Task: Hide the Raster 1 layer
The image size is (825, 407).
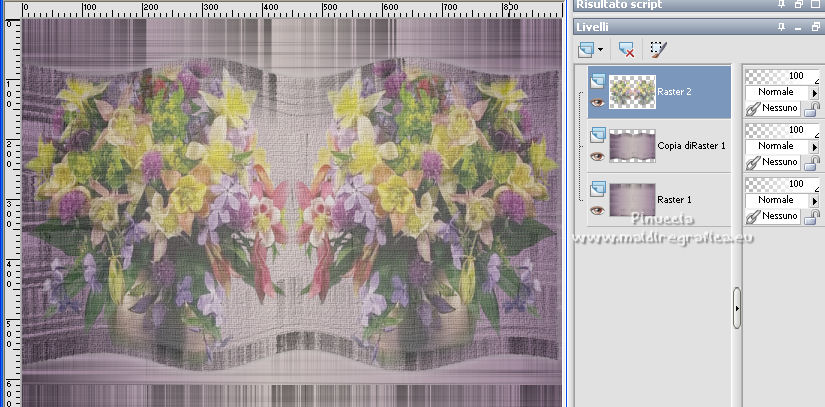Action: (x=597, y=210)
